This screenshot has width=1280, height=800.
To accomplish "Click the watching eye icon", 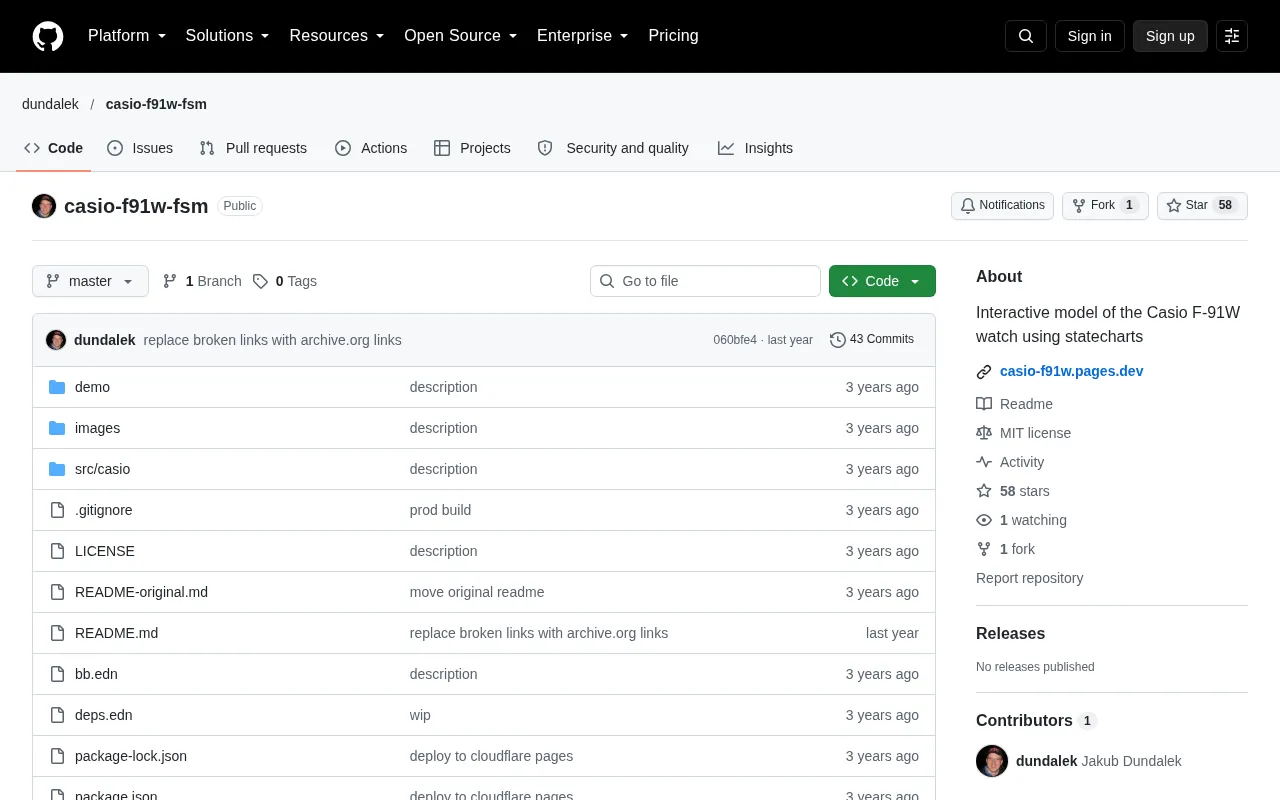I will click(984, 520).
